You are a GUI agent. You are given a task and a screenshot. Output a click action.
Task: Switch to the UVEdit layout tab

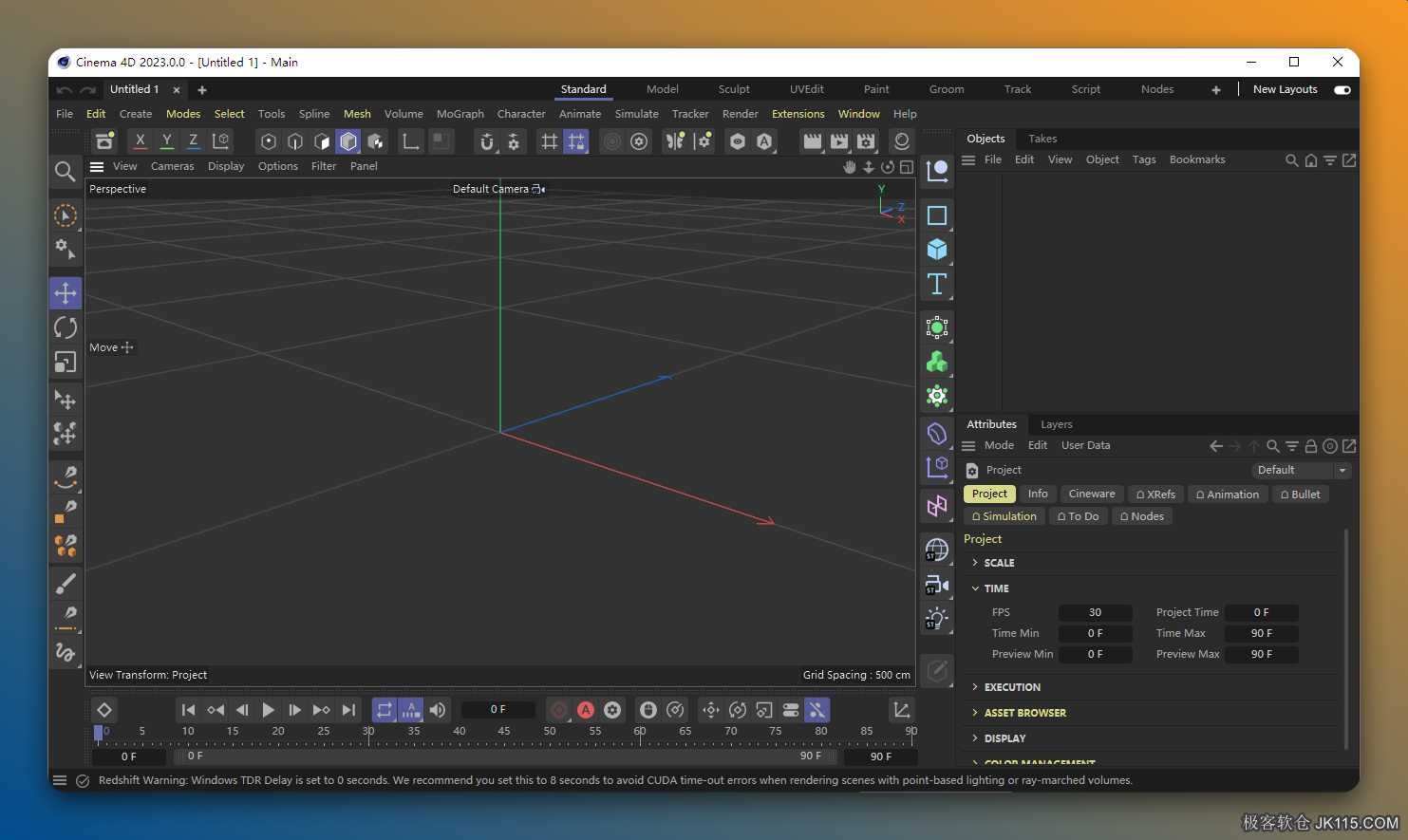(x=807, y=89)
